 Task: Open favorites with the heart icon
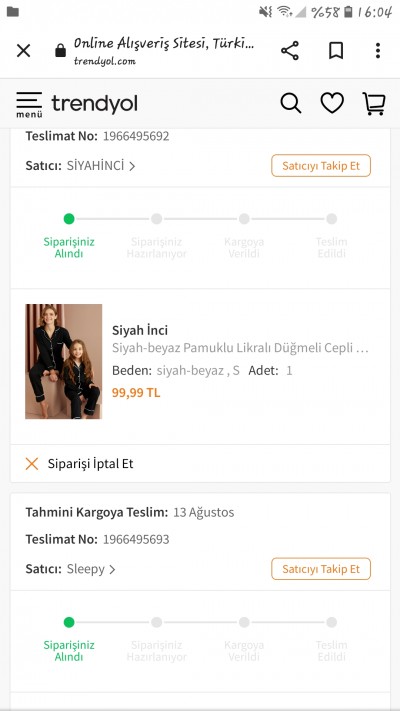point(332,103)
